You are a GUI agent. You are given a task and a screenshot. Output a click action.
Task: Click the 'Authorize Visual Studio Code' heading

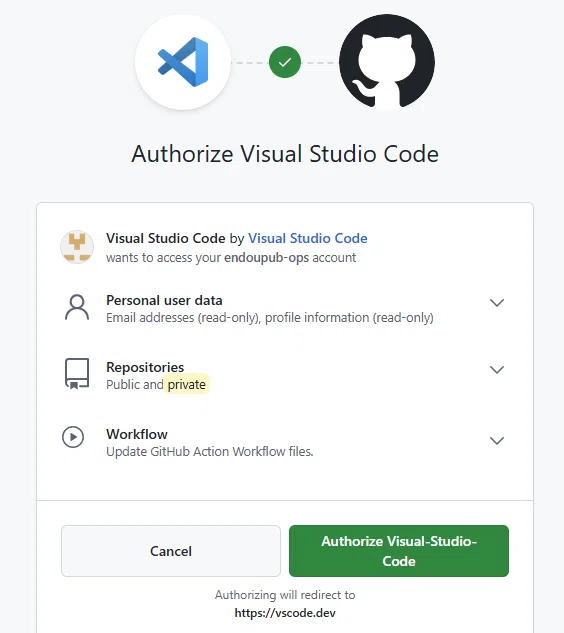point(285,154)
